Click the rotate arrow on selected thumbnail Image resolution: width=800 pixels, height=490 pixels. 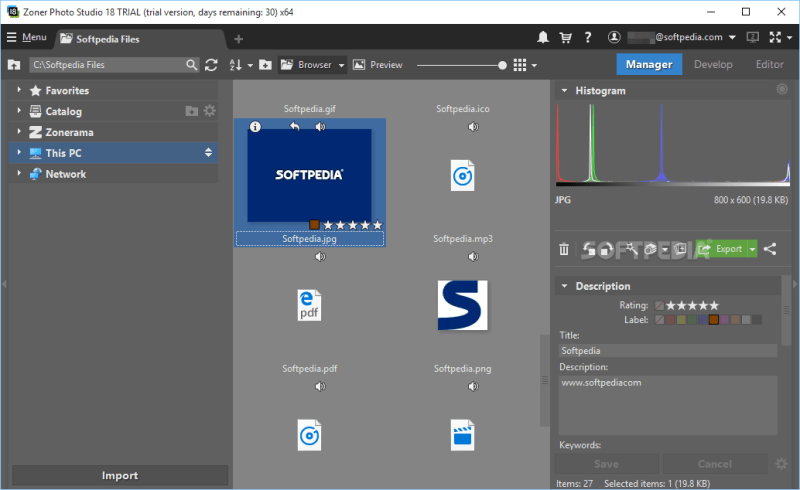coord(294,127)
